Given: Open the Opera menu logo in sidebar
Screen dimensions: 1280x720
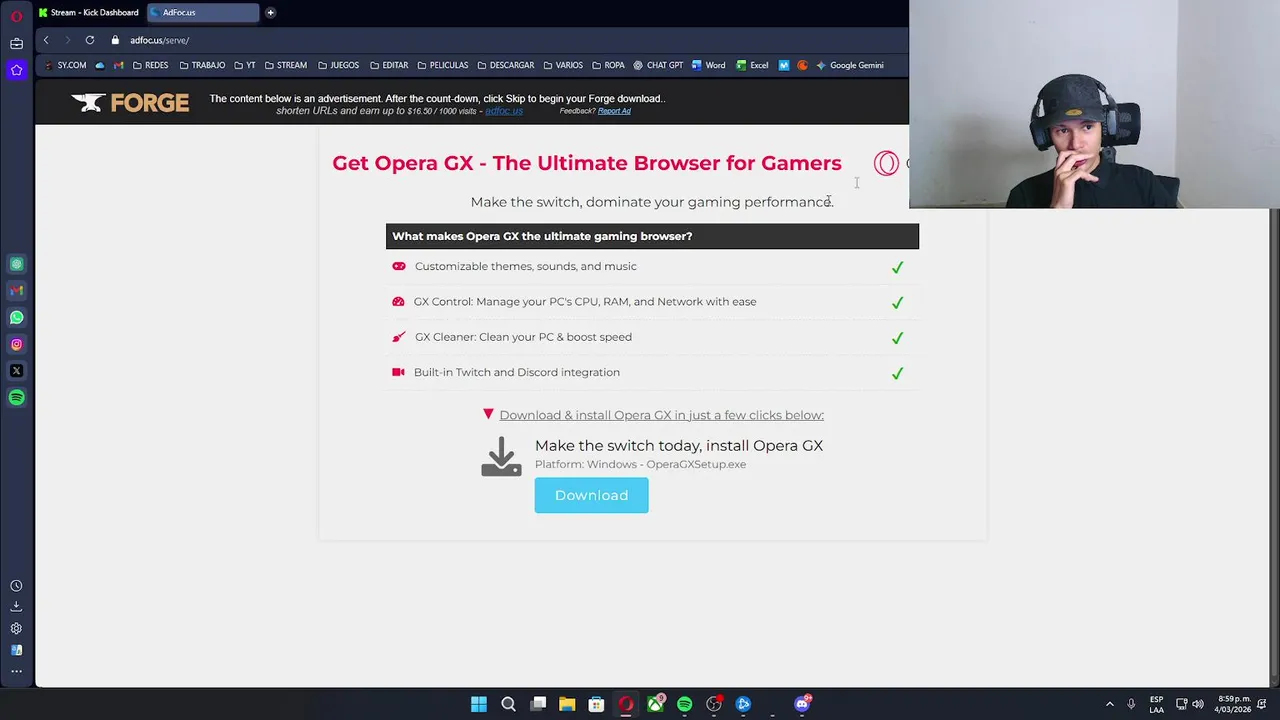Looking at the screenshot, I should click(16, 16).
